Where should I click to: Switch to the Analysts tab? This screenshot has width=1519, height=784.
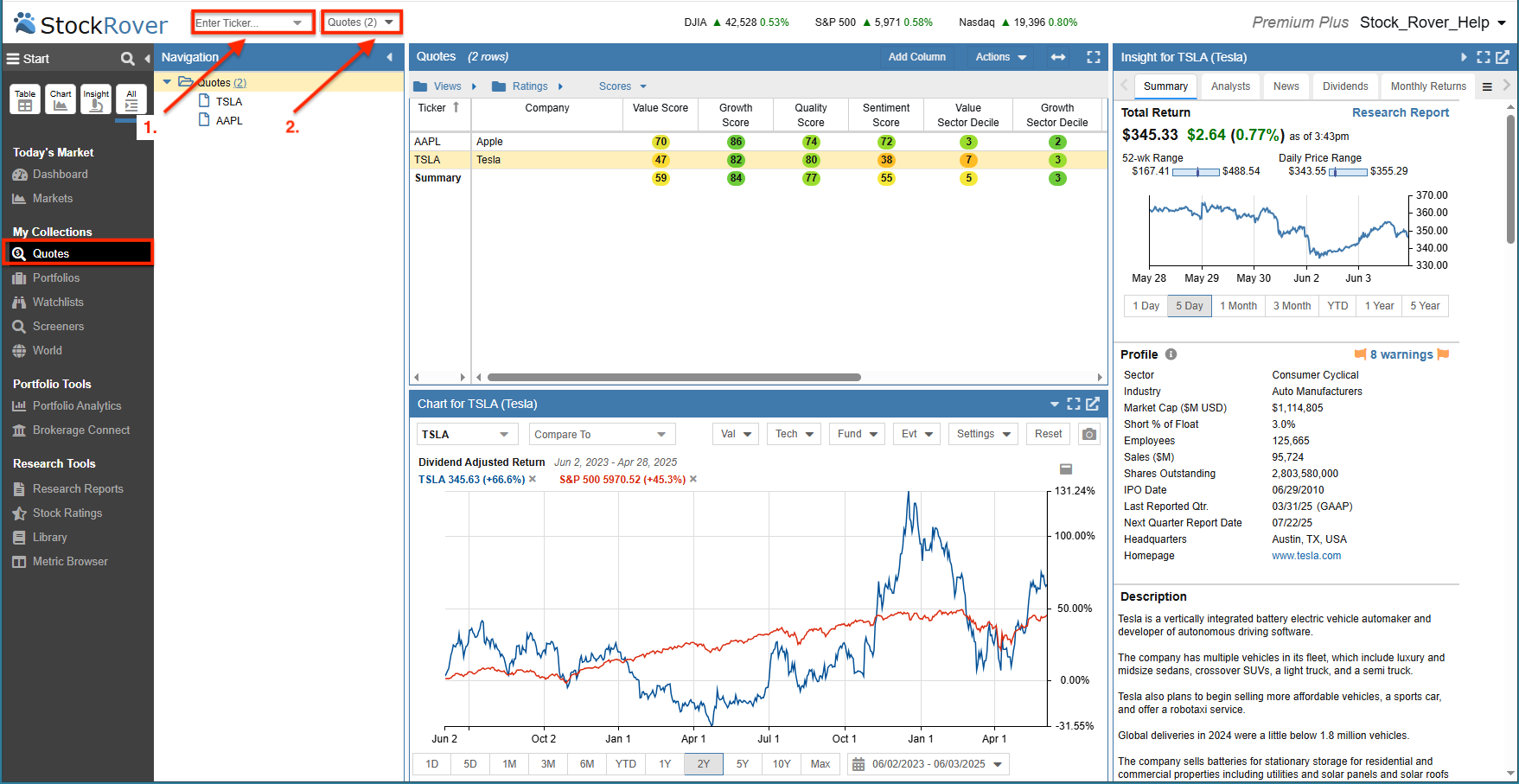click(x=1230, y=86)
